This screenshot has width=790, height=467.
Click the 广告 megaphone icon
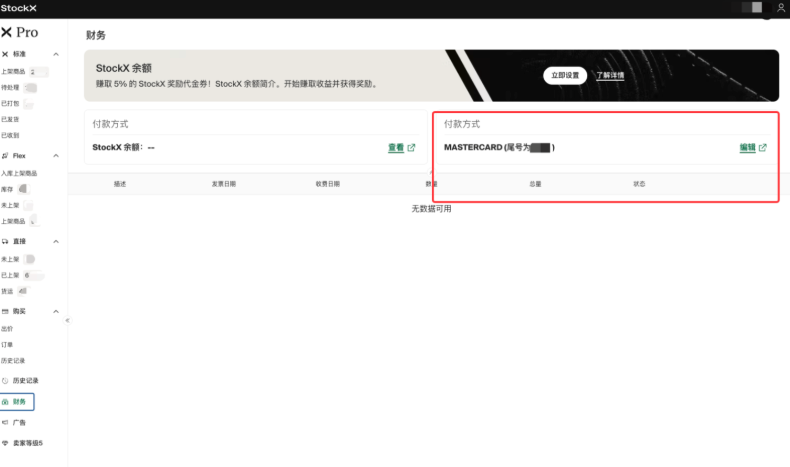pos(5,423)
